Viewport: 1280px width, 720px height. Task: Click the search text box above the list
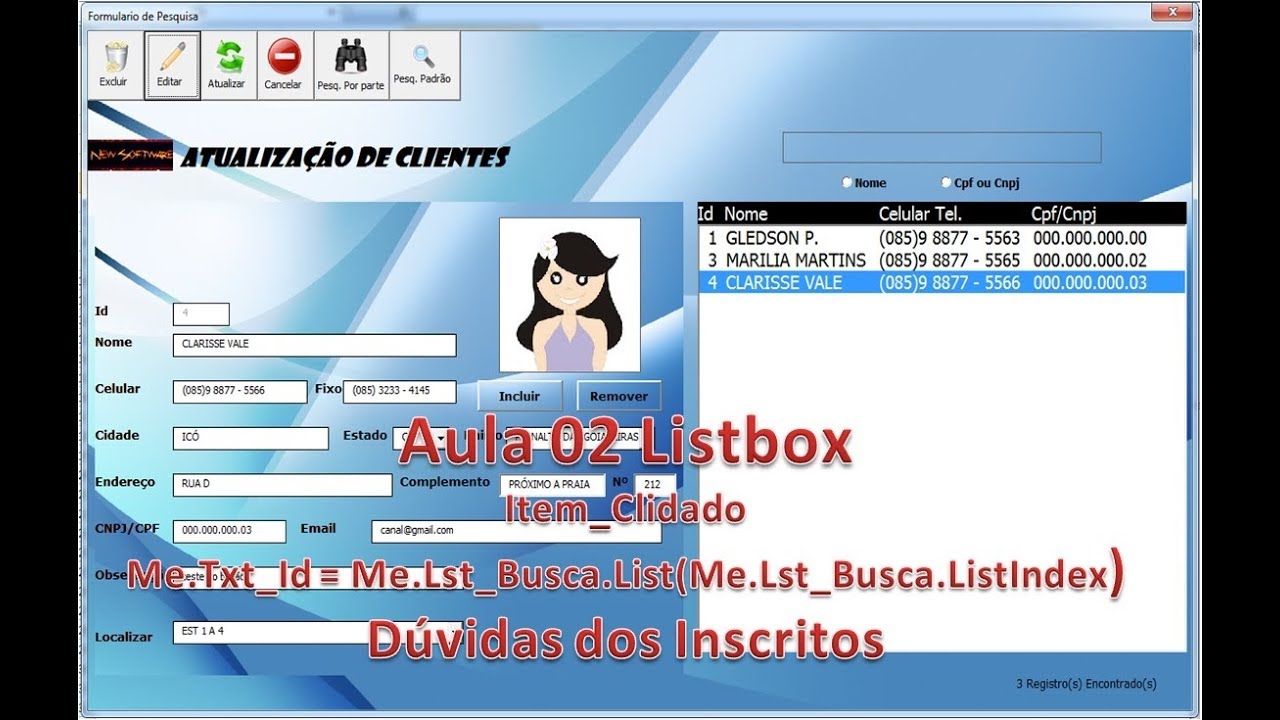pos(941,147)
